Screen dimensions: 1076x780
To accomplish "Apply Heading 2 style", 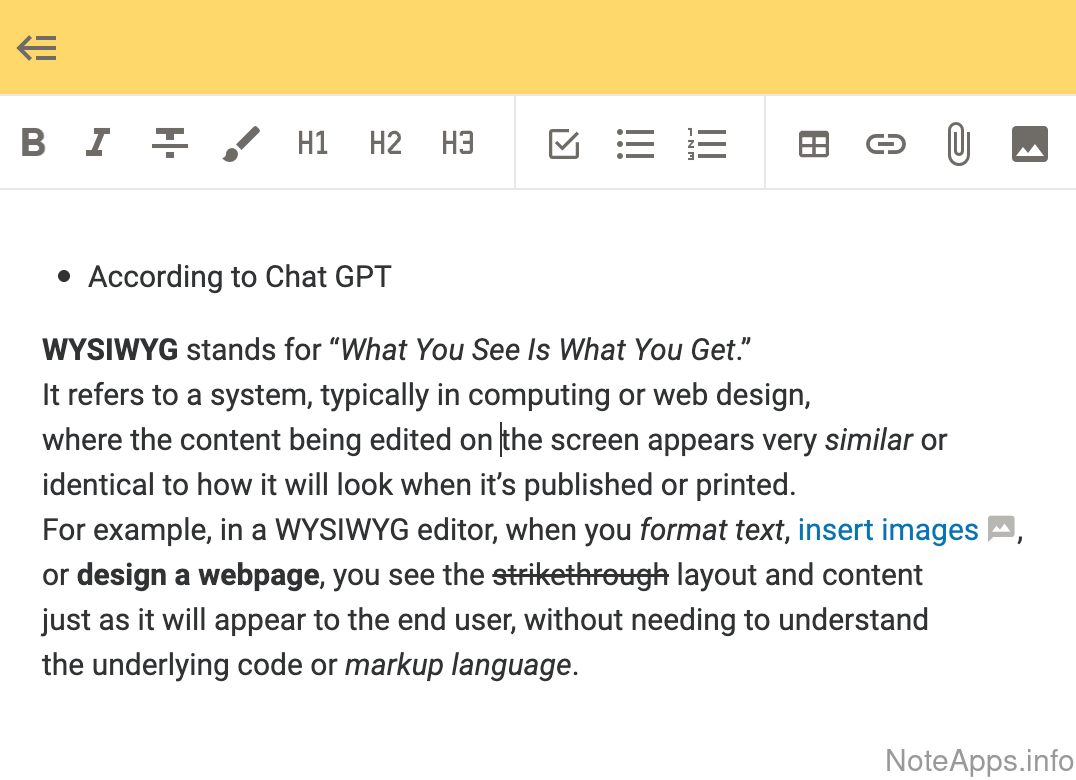I will (385, 144).
